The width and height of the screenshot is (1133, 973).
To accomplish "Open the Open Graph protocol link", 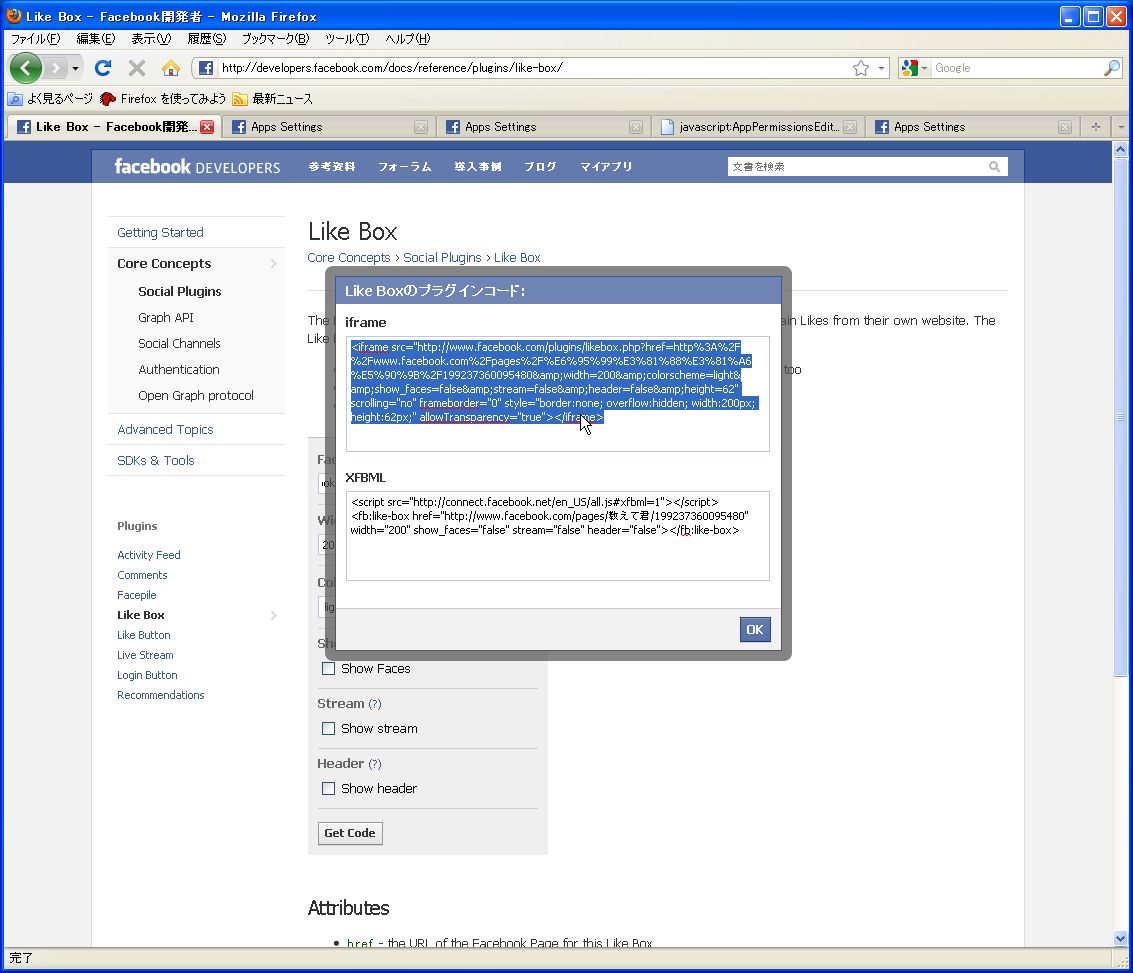I will [196, 396].
